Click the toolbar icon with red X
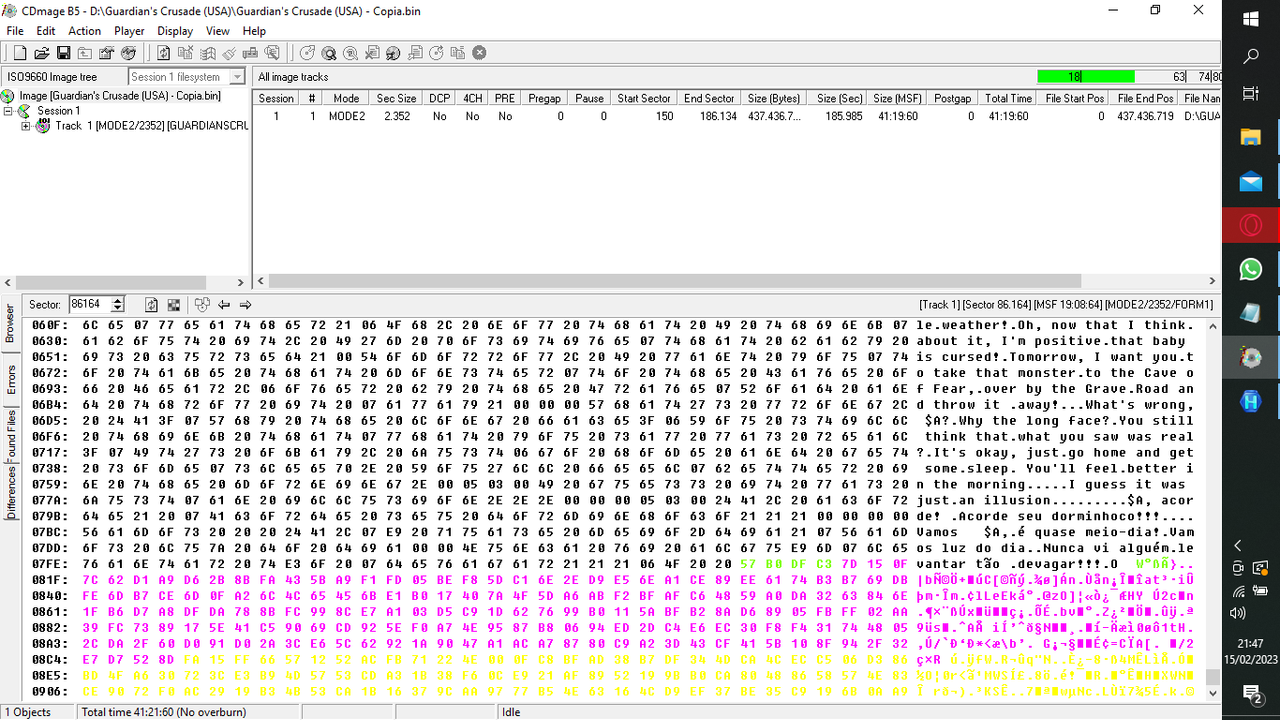This screenshot has height=720, width=1280. (x=185, y=53)
